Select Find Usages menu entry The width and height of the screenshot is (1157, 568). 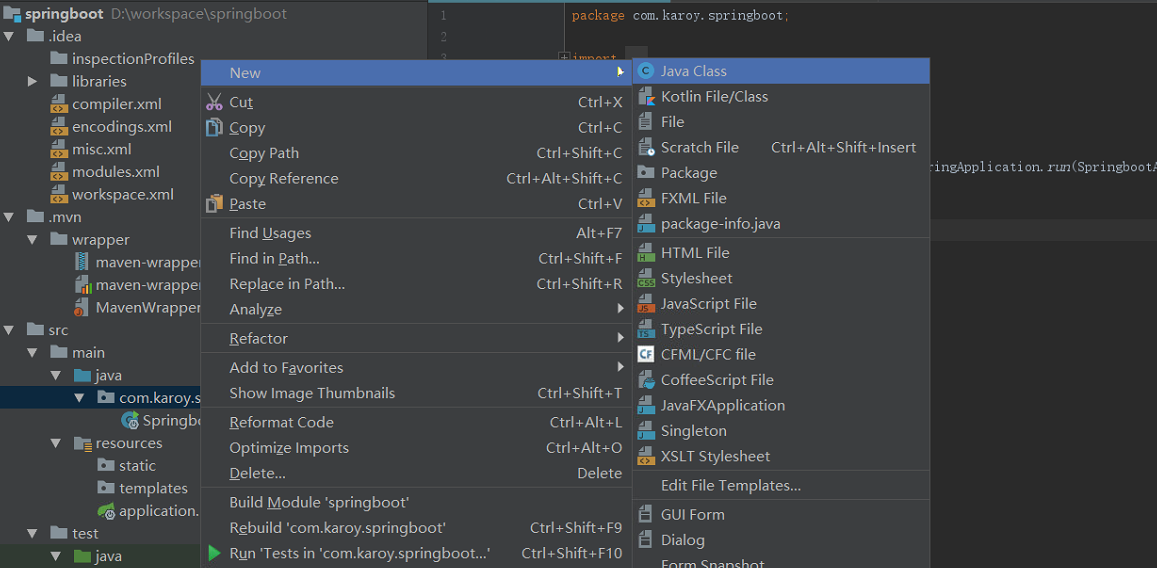click(416, 233)
